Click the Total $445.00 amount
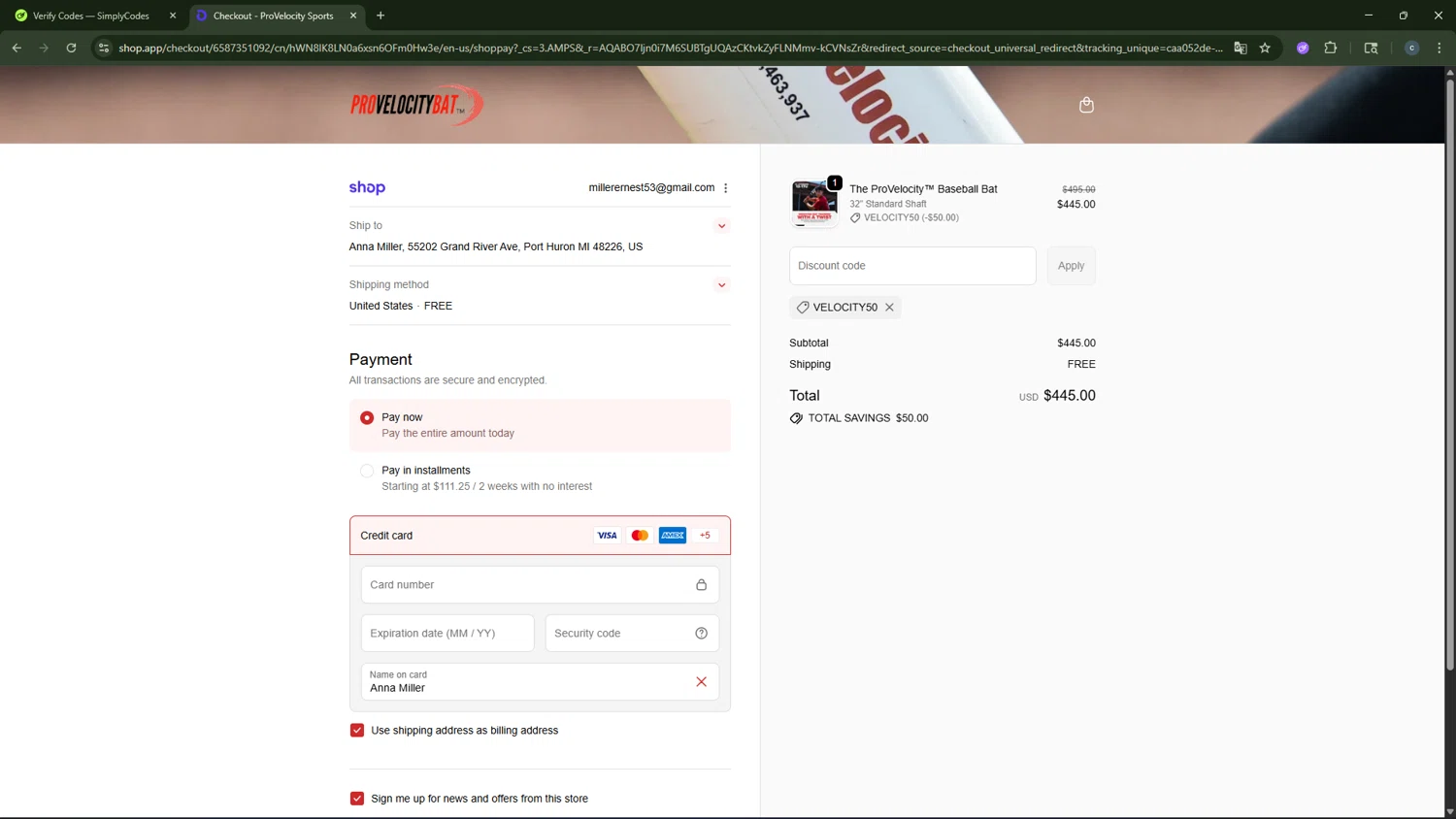The width and height of the screenshot is (1456, 819). pyautogui.click(x=1069, y=396)
